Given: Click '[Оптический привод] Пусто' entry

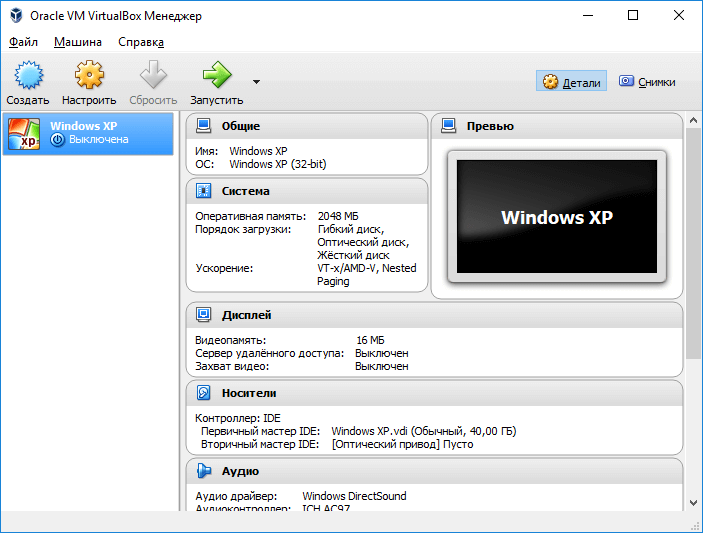Looking at the screenshot, I should (x=402, y=444).
